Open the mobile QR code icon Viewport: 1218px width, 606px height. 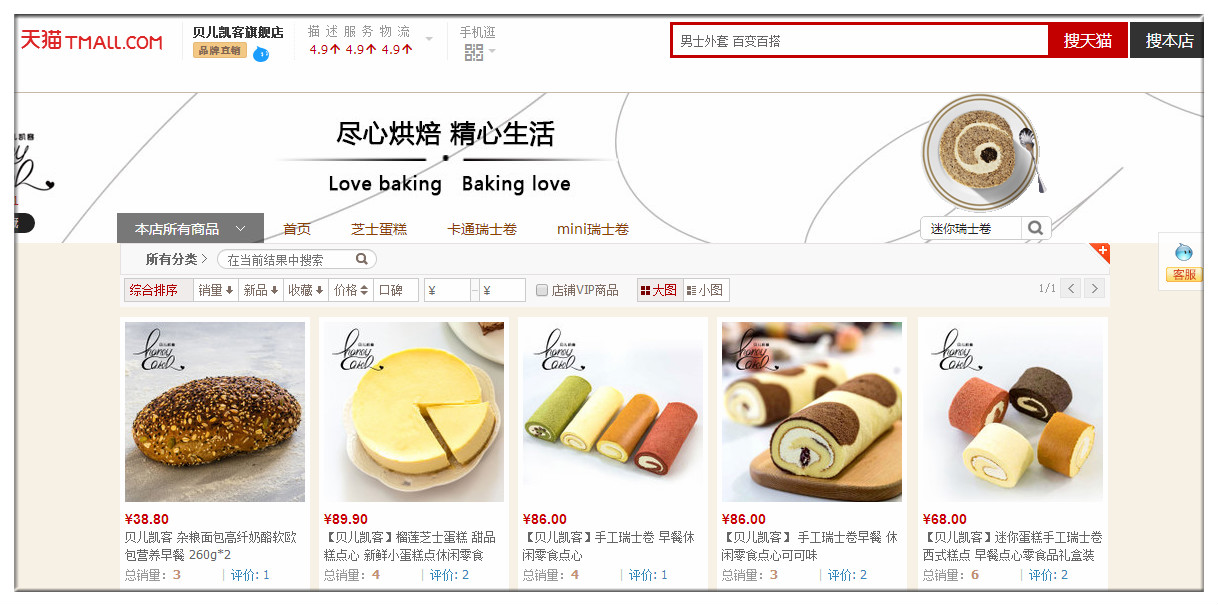pos(474,52)
